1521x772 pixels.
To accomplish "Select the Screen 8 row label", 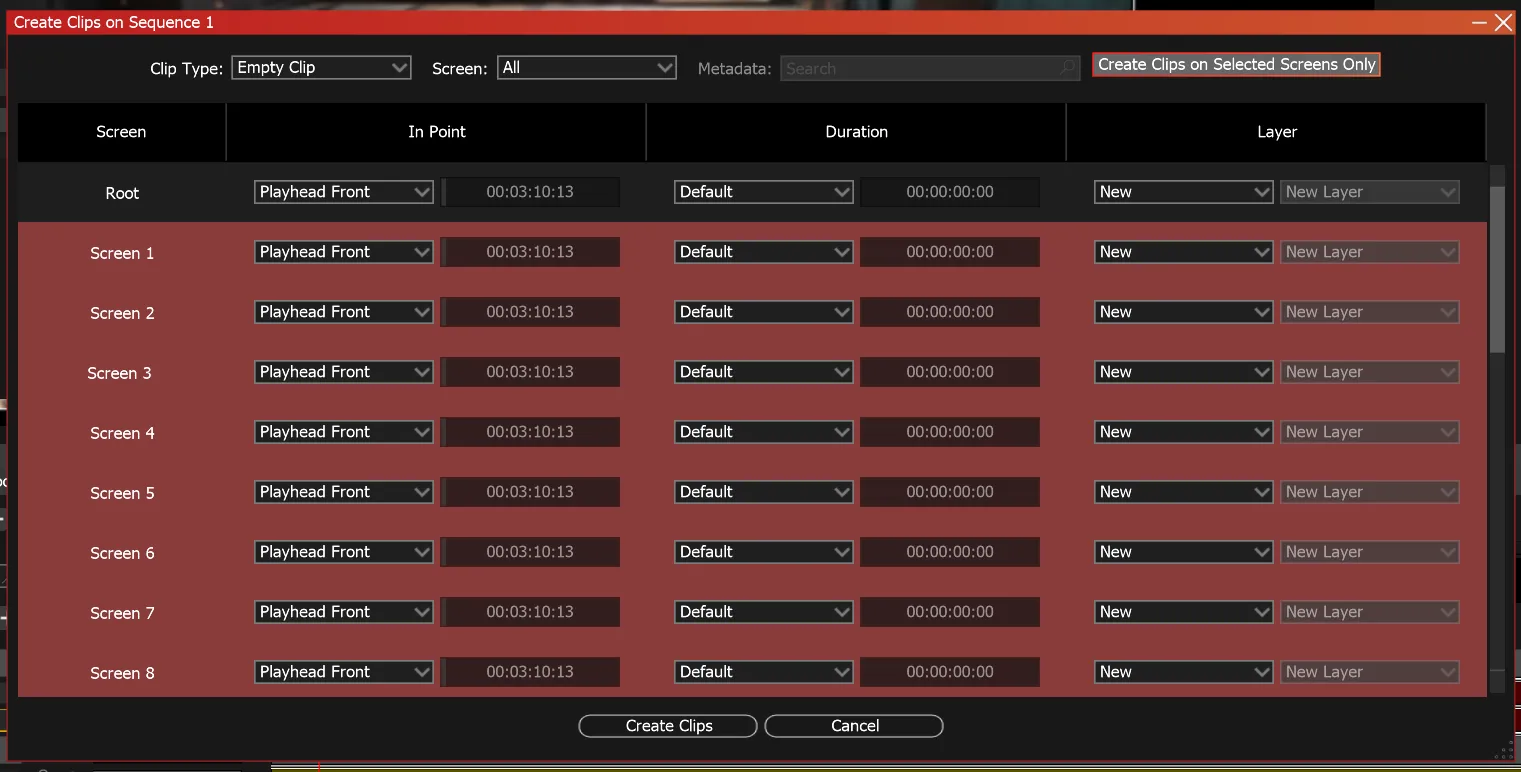I will tap(122, 673).
